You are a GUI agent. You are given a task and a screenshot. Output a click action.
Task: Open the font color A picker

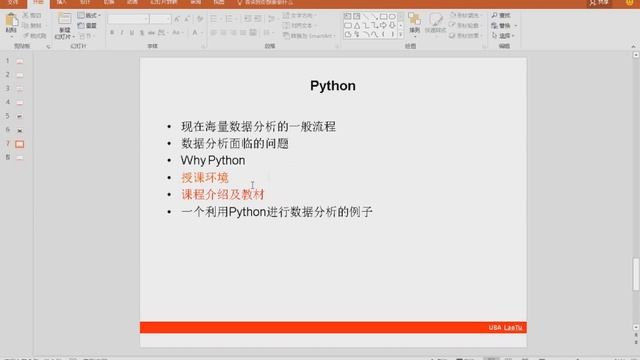[x=196, y=32]
